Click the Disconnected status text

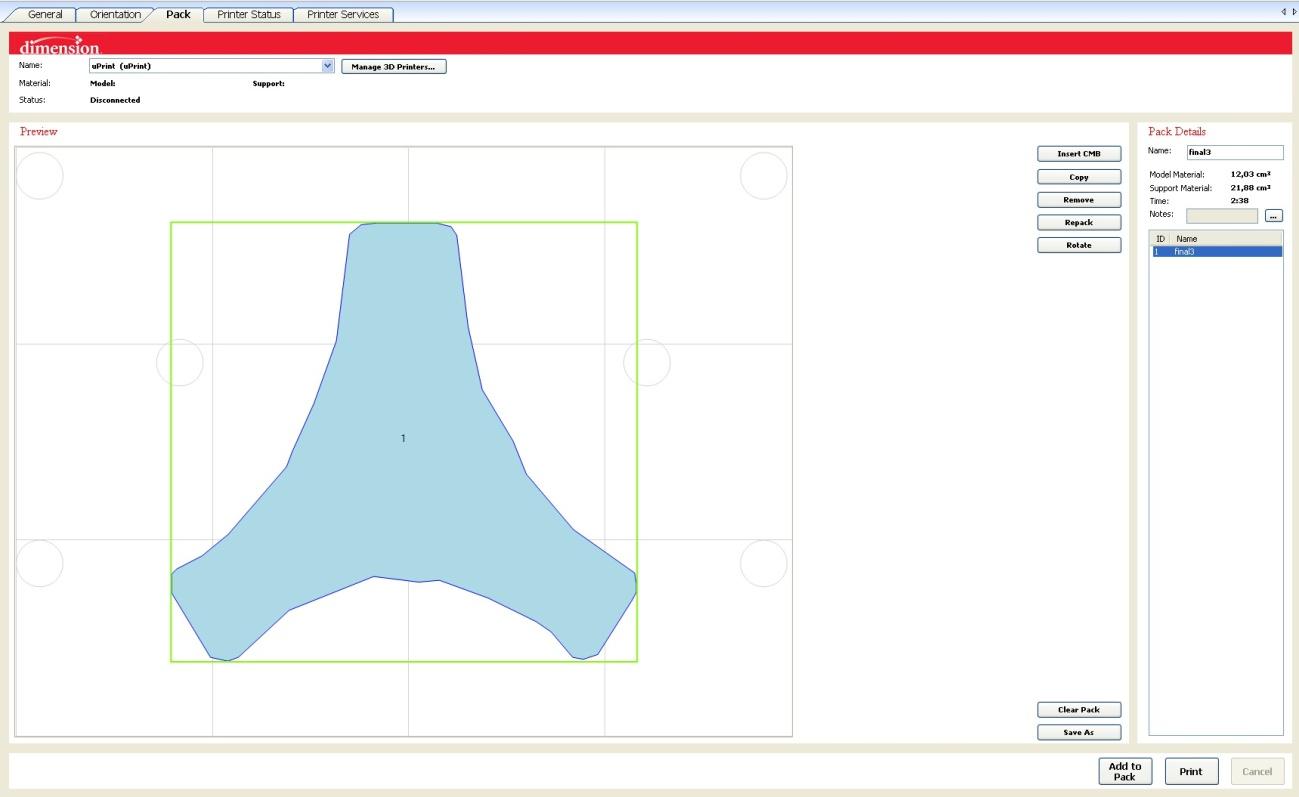[x=115, y=100]
